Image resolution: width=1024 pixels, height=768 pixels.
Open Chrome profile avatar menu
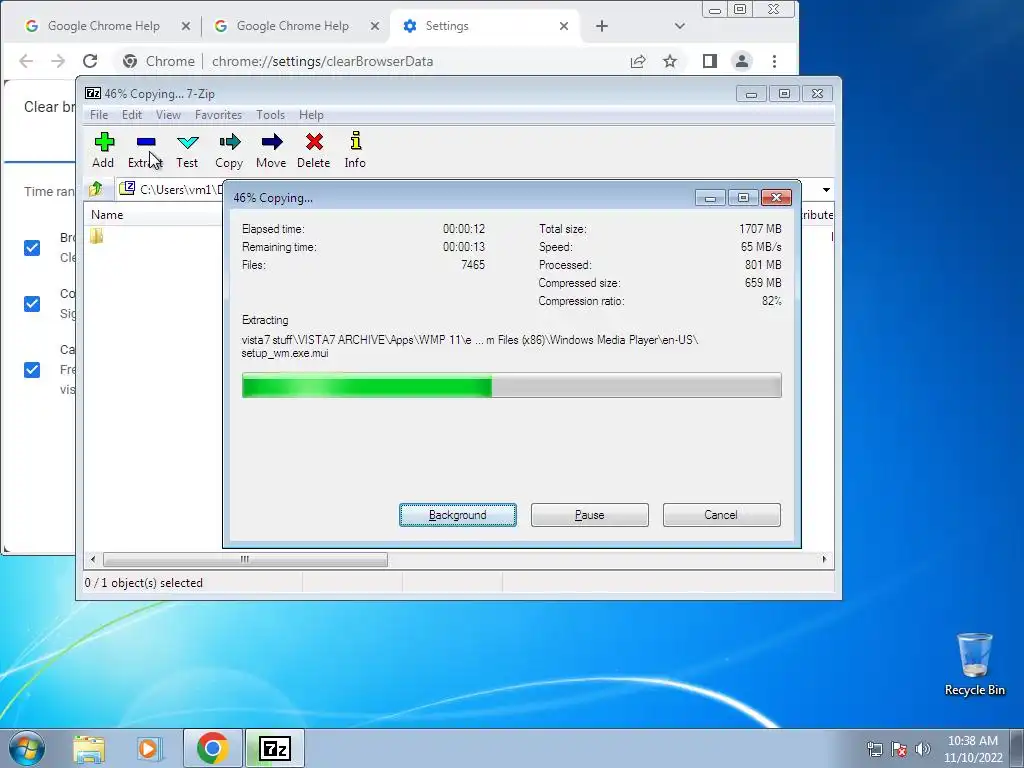[742, 61]
